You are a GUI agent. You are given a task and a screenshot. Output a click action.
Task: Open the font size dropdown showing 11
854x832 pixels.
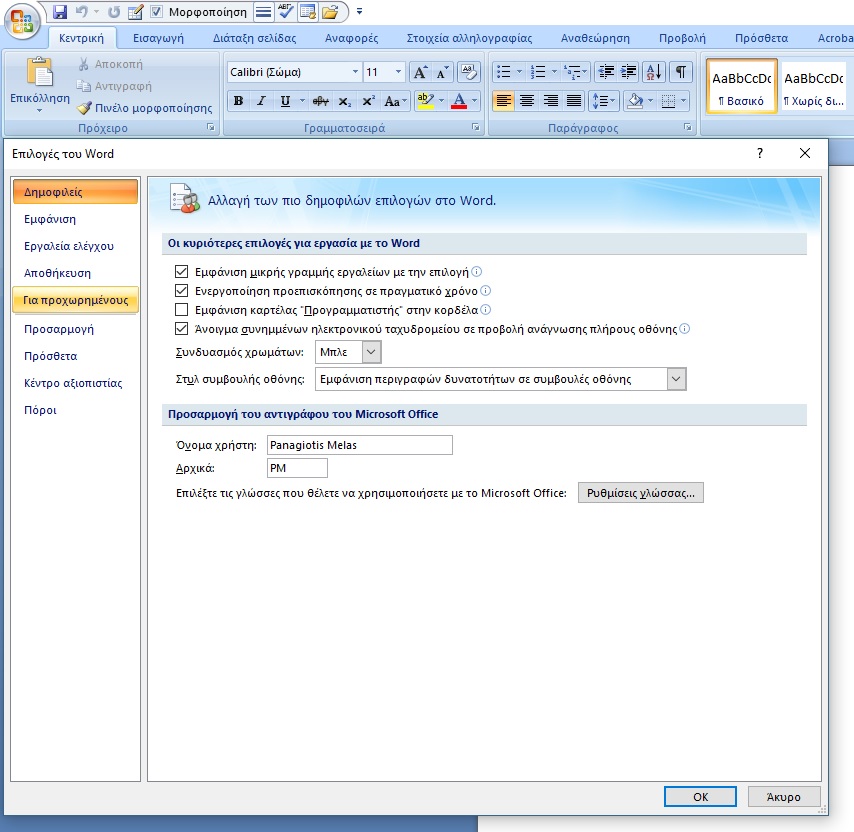pos(398,72)
